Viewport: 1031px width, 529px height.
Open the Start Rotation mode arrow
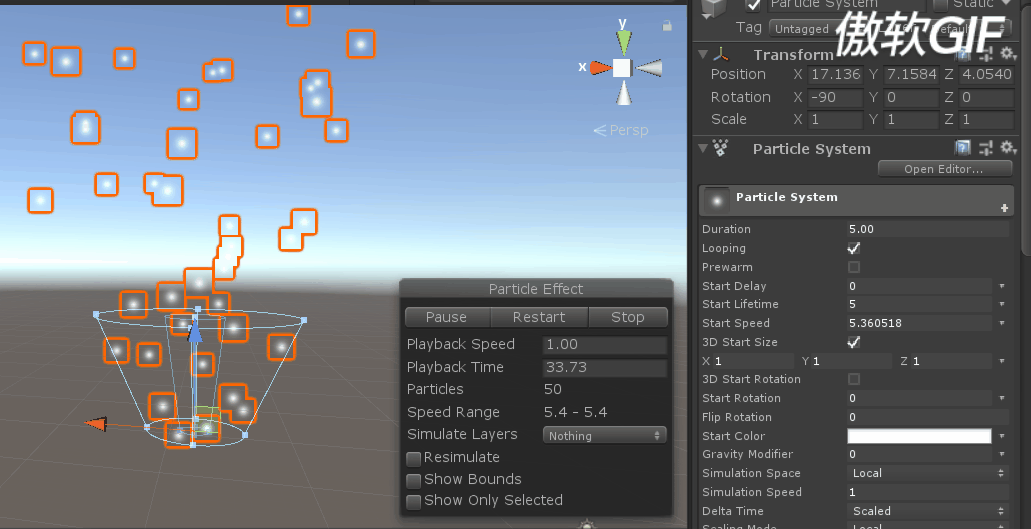click(x=1002, y=398)
